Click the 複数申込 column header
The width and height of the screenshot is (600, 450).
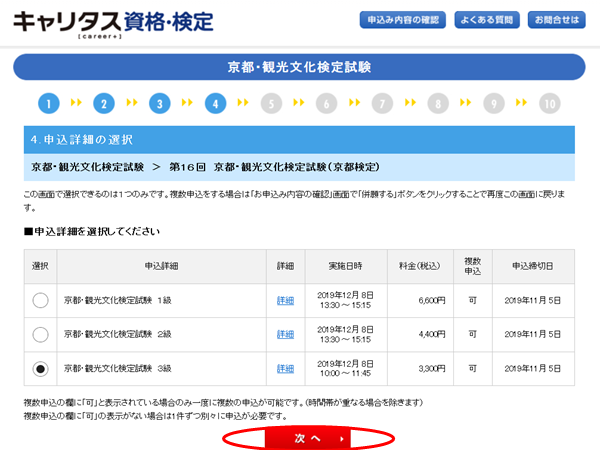click(x=473, y=266)
